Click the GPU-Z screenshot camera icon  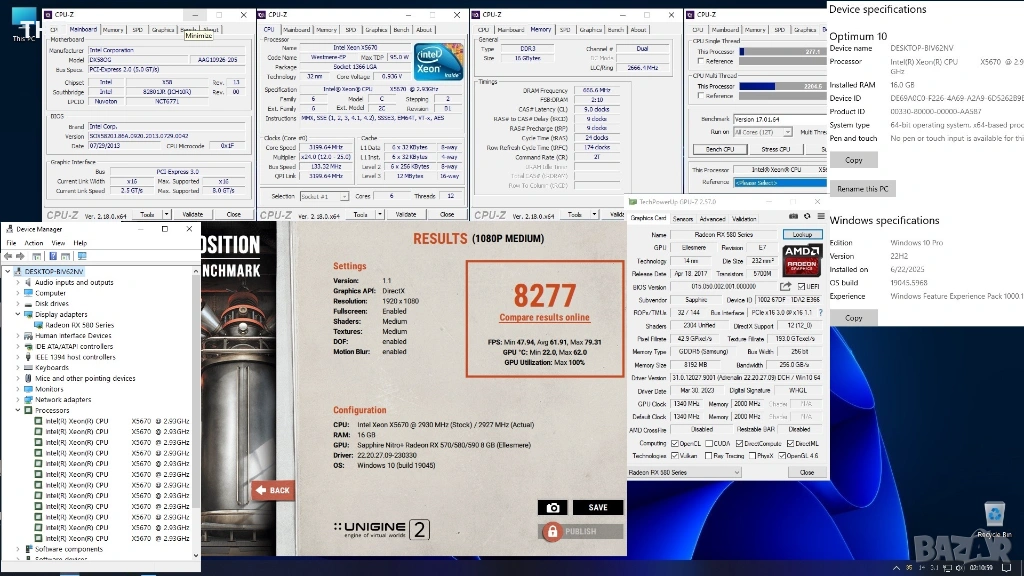(x=792, y=218)
